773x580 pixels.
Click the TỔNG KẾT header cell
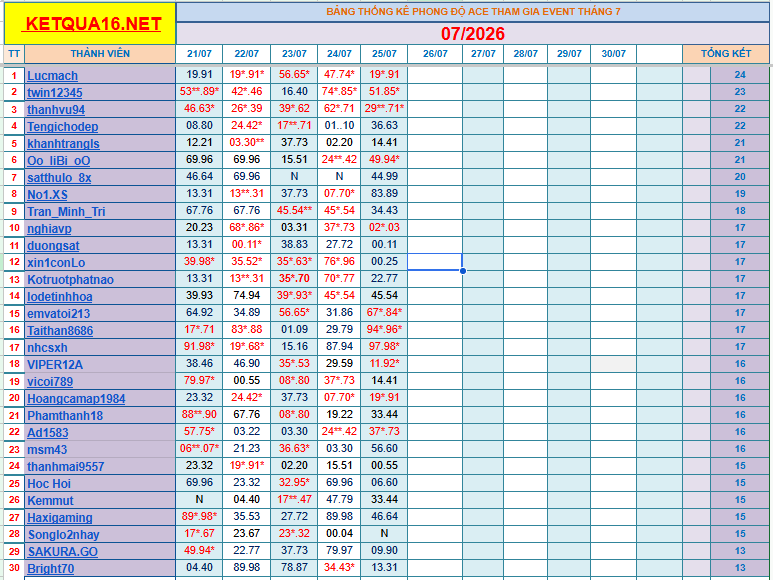click(x=726, y=54)
